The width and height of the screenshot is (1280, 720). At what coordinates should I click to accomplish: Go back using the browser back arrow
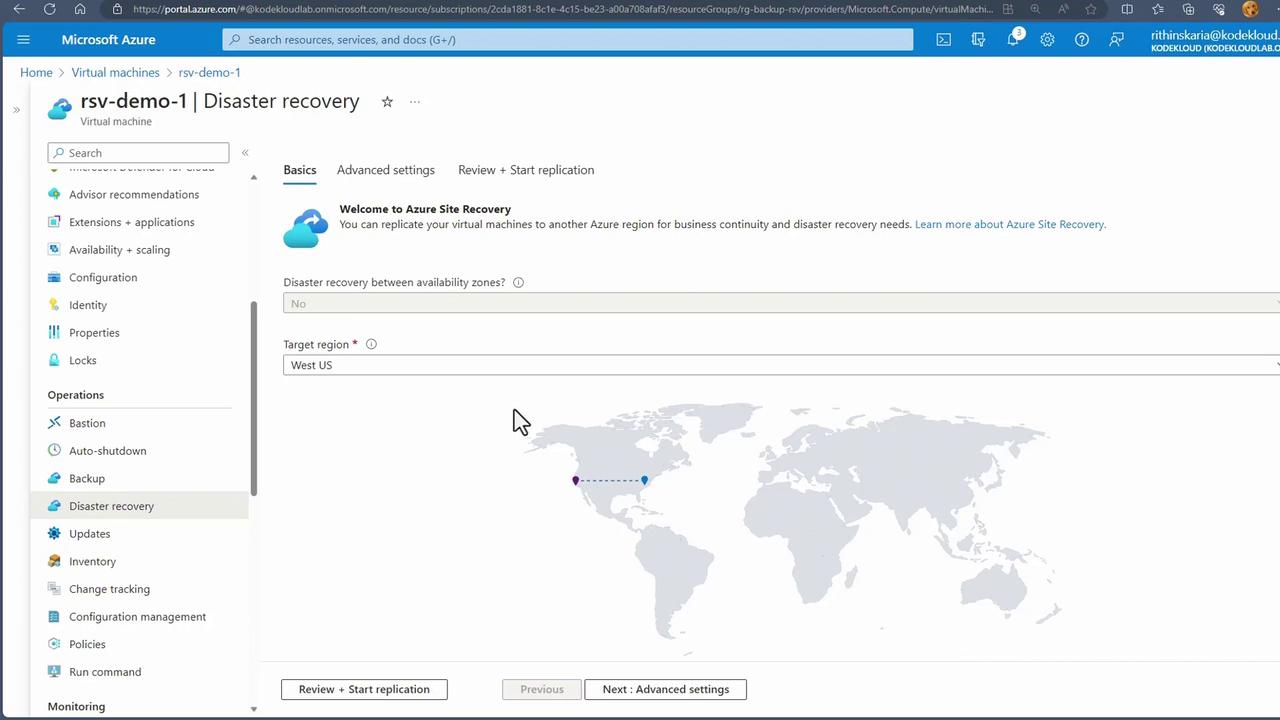pyautogui.click(x=19, y=9)
